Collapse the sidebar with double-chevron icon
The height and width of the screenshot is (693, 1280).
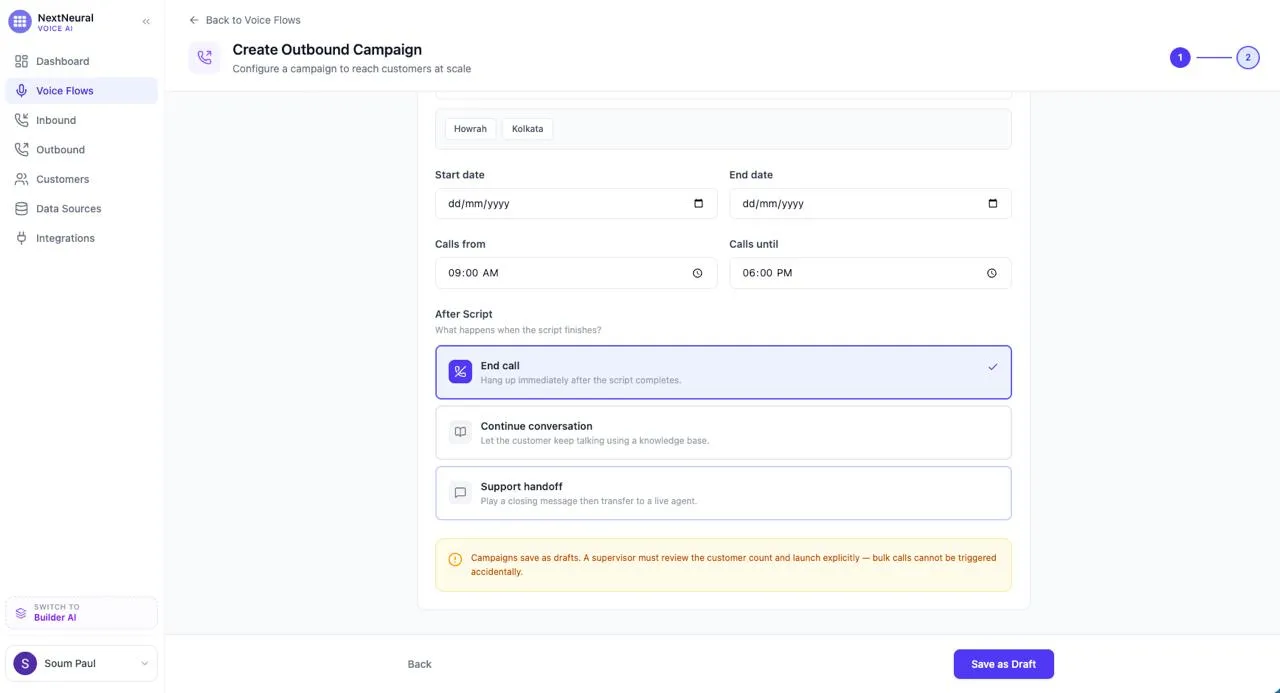point(146,21)
